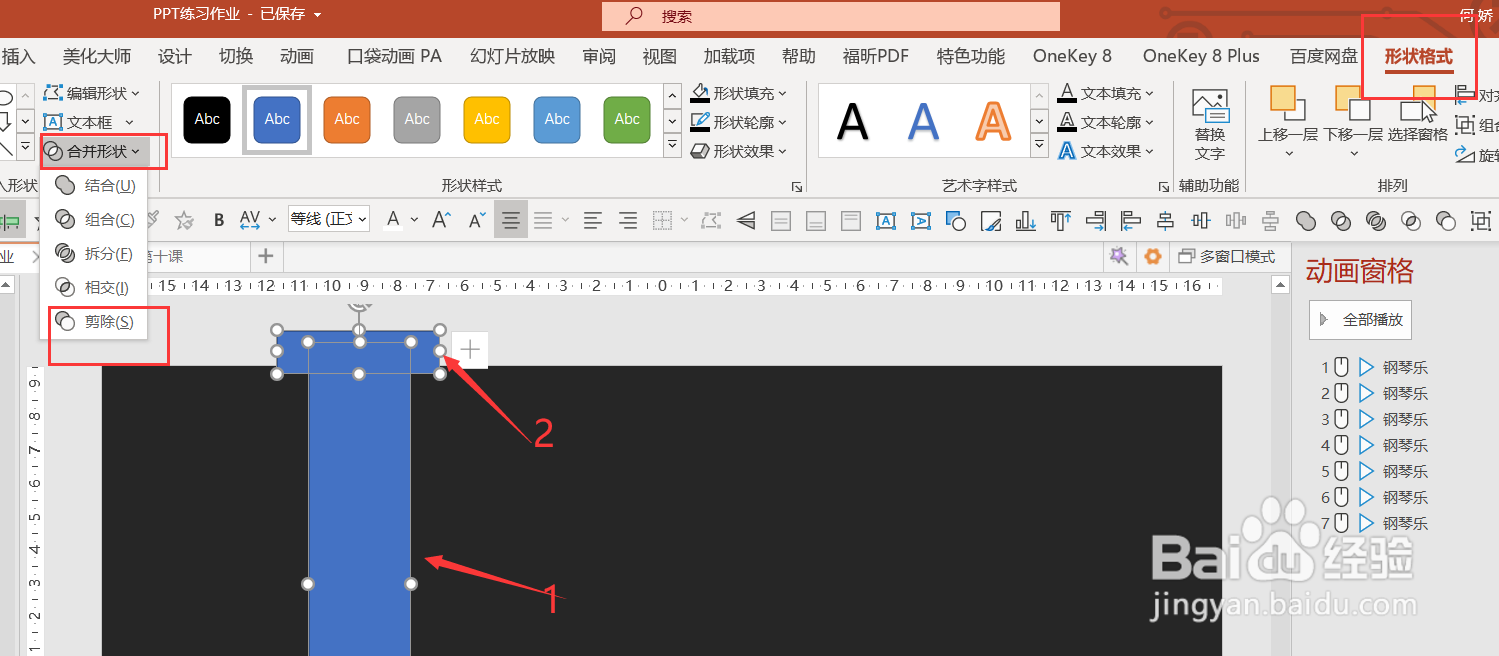Apply the orange Abc shape style

click(347, 119)
